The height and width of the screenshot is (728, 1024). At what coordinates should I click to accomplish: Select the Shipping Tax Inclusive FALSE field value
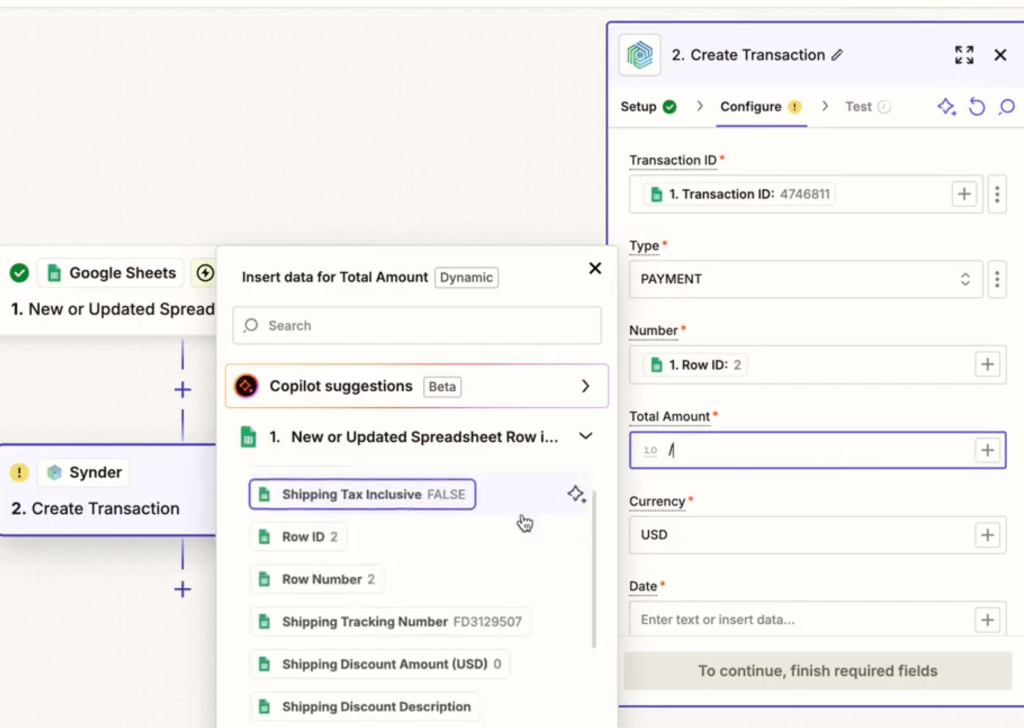(x=361, y=493)
